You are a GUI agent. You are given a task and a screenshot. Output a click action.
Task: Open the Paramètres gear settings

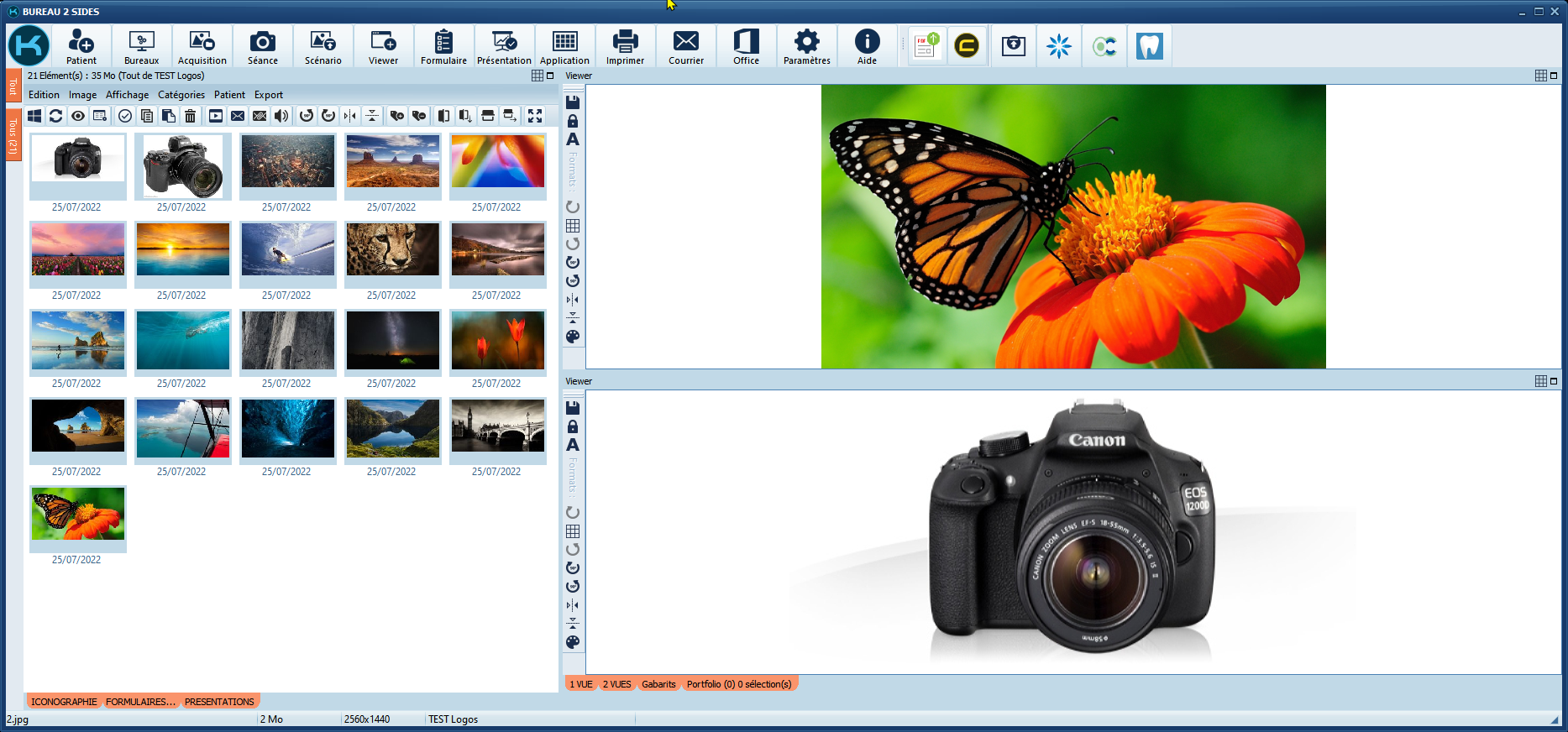click(x=806, y=46)
